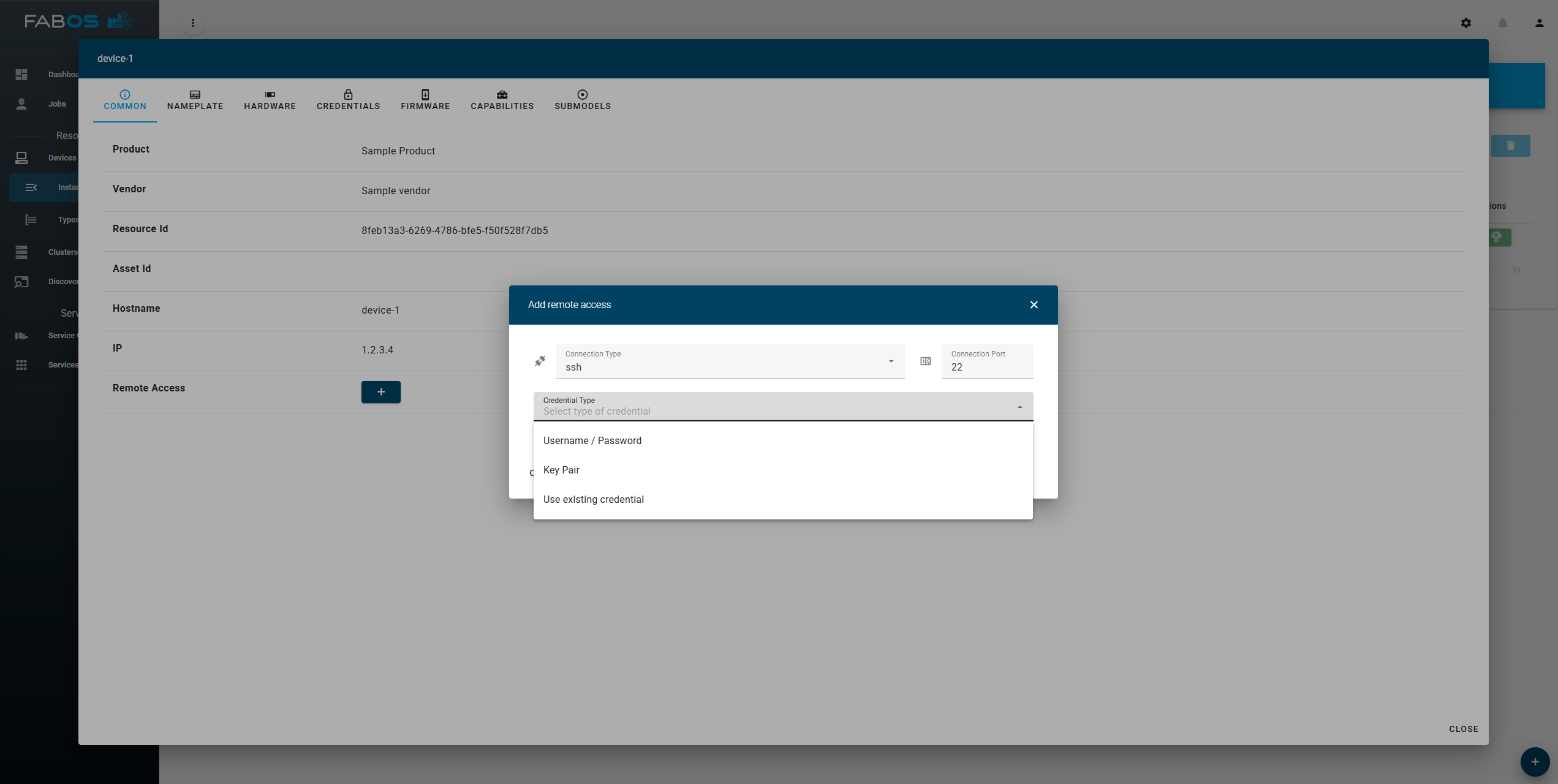Switch to the CREDENTIALS tab

pos(348,100)
